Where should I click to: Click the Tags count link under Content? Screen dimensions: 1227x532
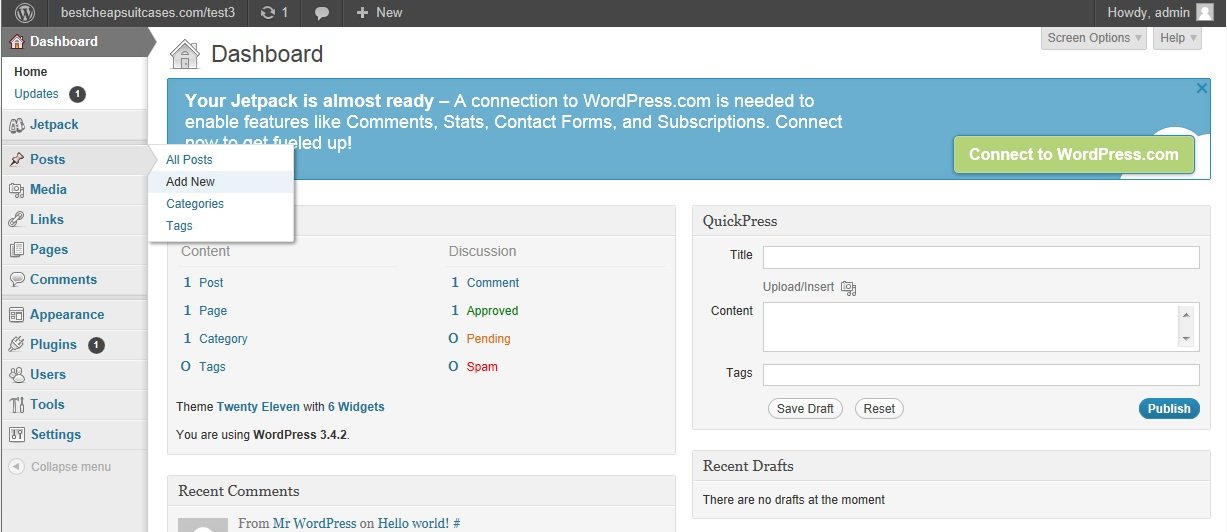point(212,367)
